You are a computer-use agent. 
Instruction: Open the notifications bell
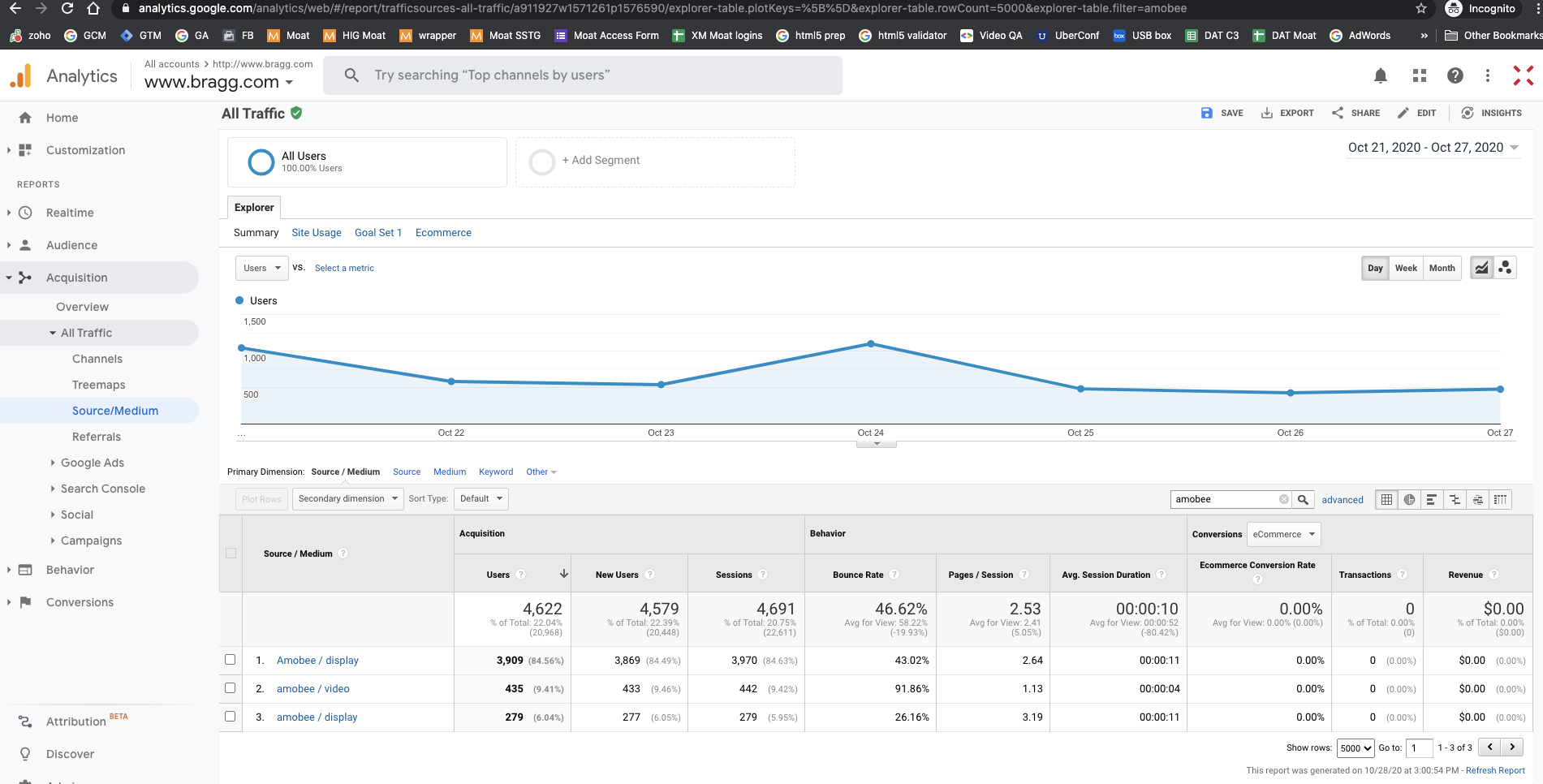click(x=1380, y=75)
